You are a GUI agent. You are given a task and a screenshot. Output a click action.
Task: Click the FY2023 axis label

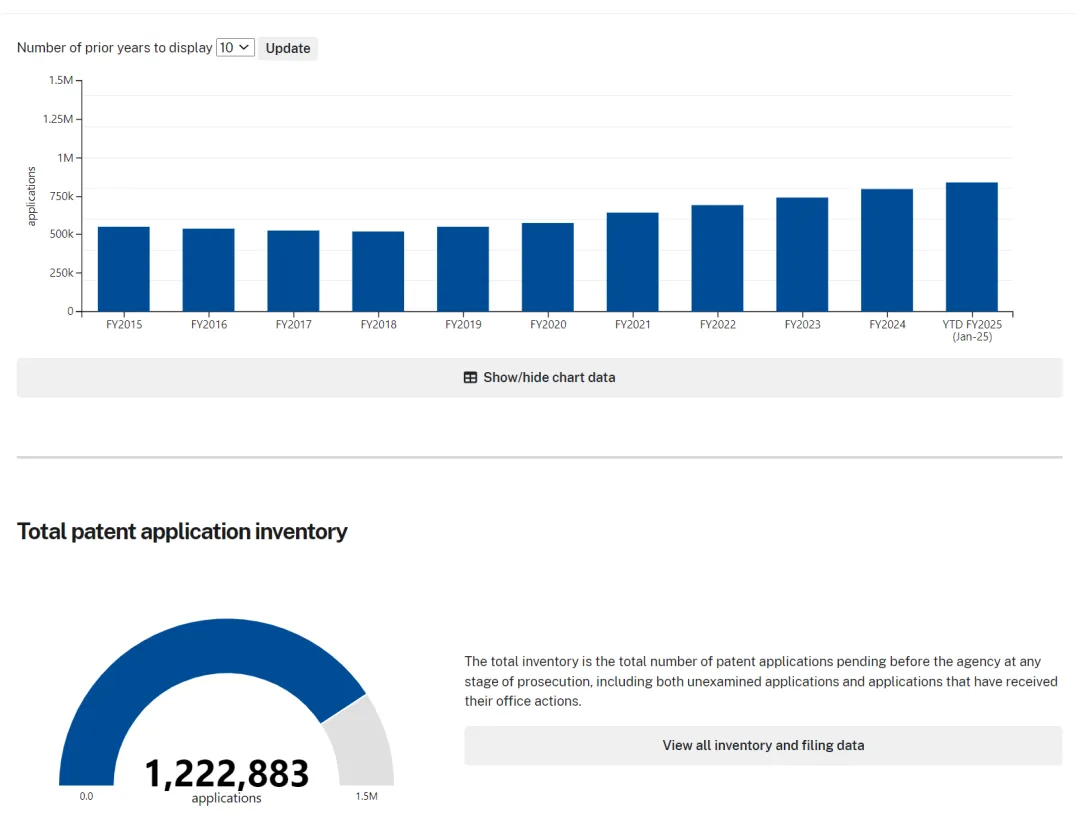tap(802, 324)
